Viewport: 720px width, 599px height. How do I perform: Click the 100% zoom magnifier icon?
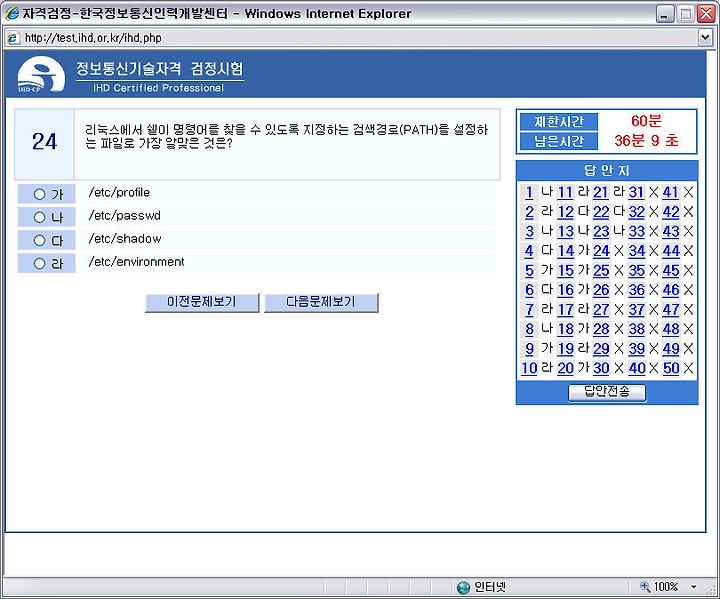pyautogui.click(x=645, y=586)
